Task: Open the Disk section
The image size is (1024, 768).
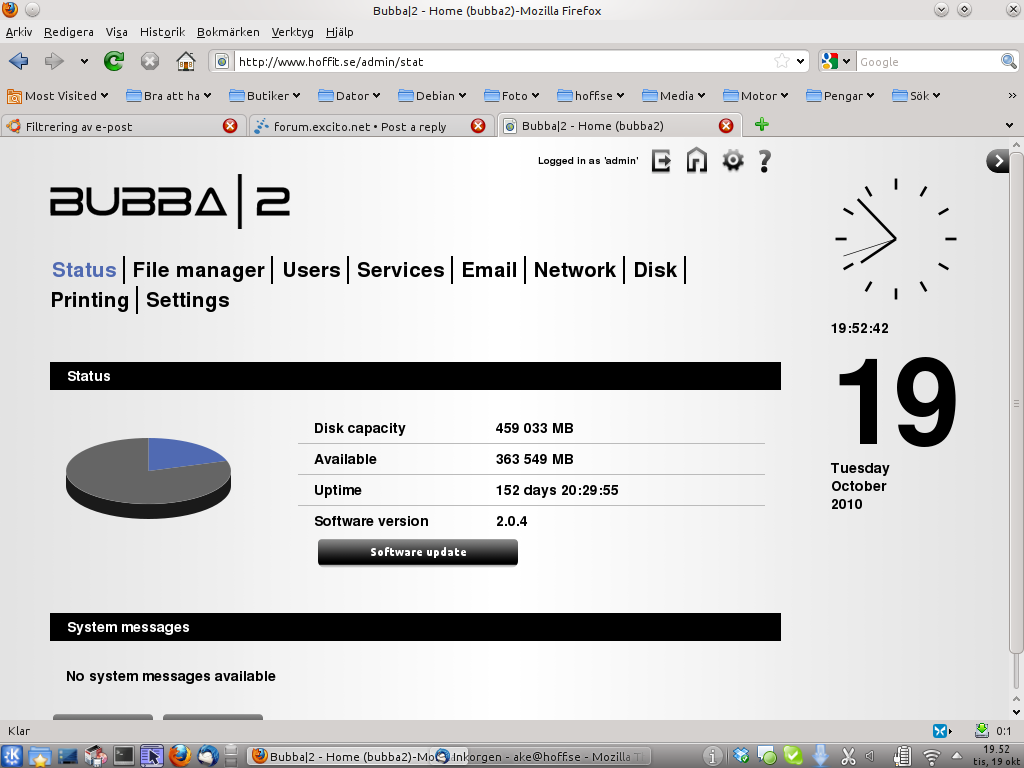Action: pyautogui.click(x=655, y=270)
